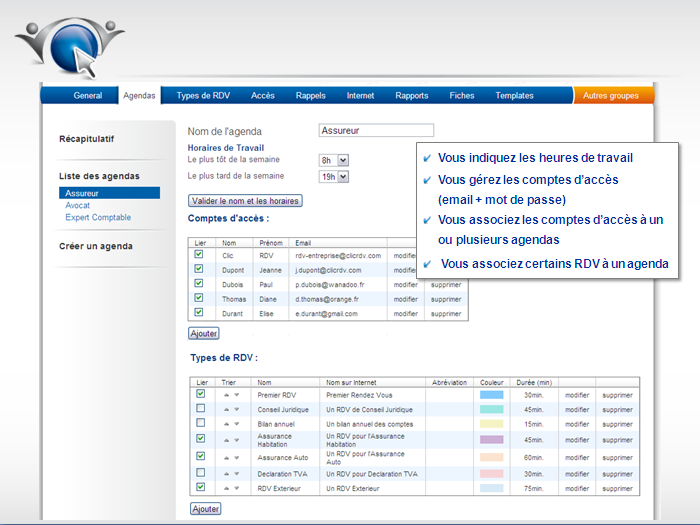Click the clicRDV logo
700x525 pixels.
pyautogui.click(x=69, y=48)
